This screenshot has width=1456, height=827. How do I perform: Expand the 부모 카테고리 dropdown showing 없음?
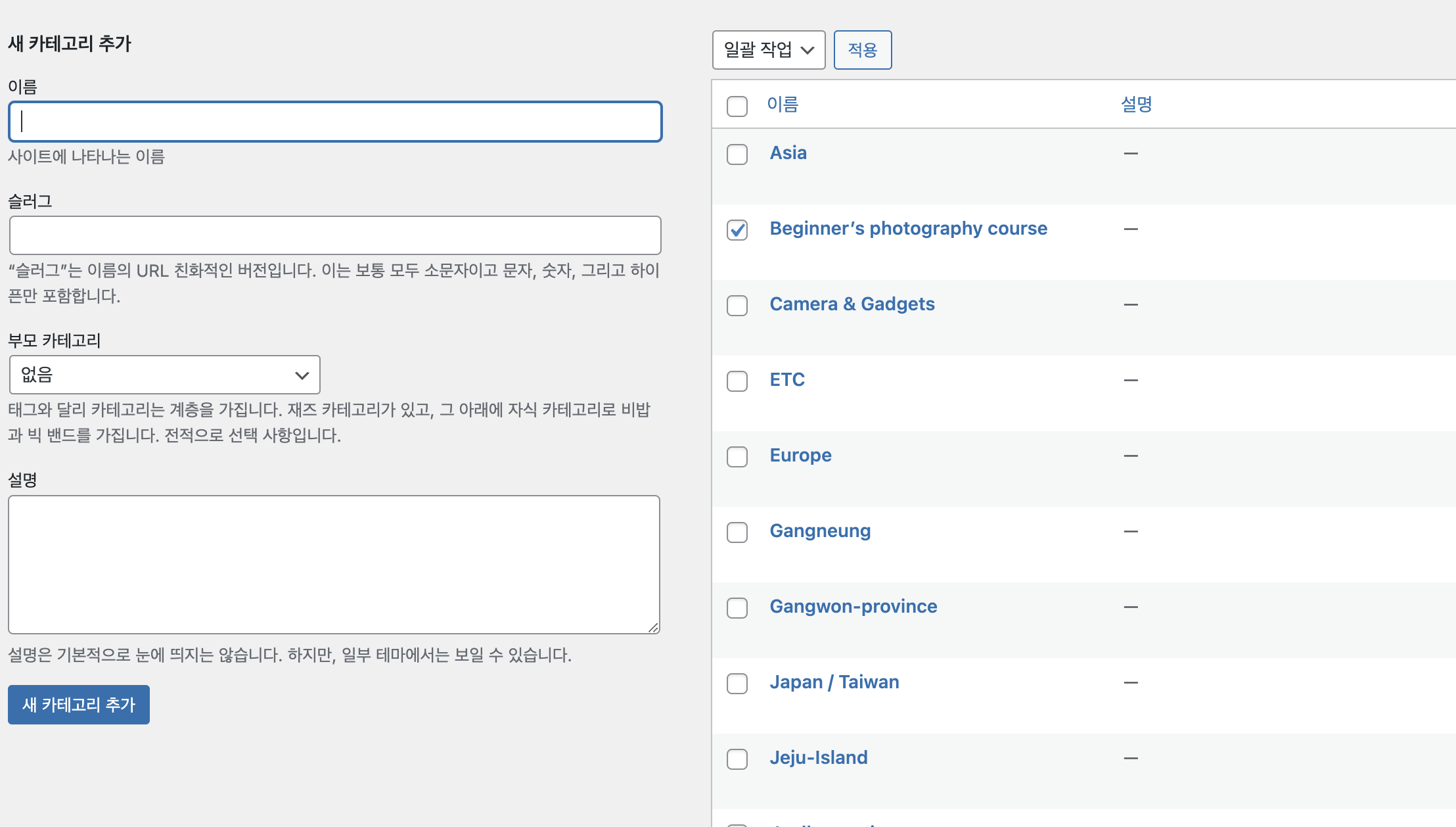click(x=164, y=375)
